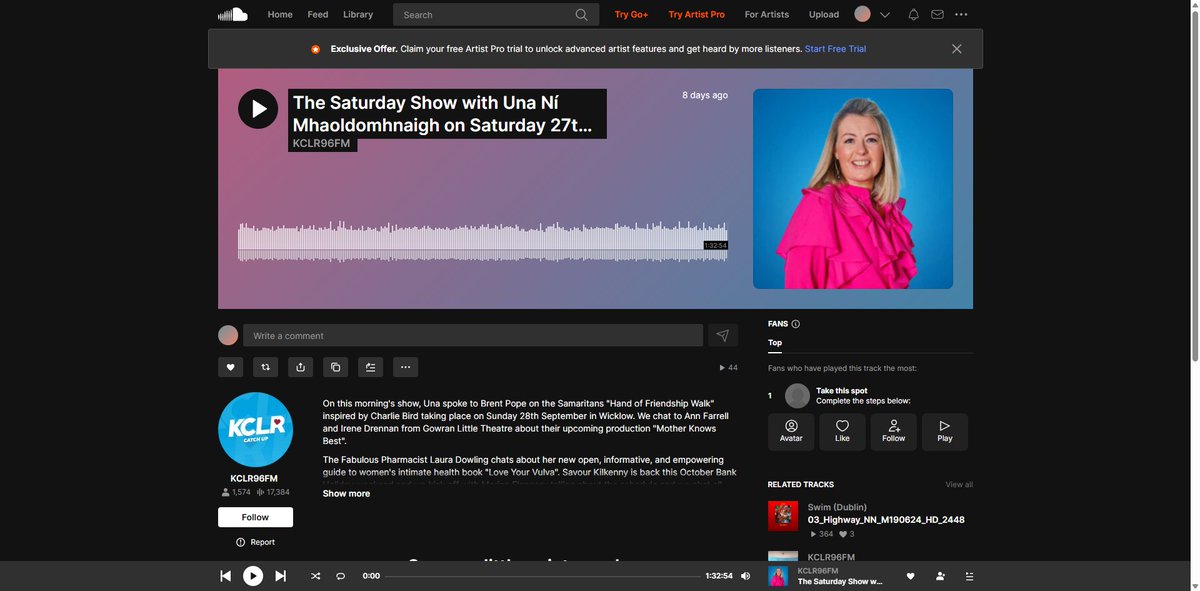Send the comment with paper-plane button
Image resolution: width=1200 pixels, height=591 pixels.
[723, 335]
